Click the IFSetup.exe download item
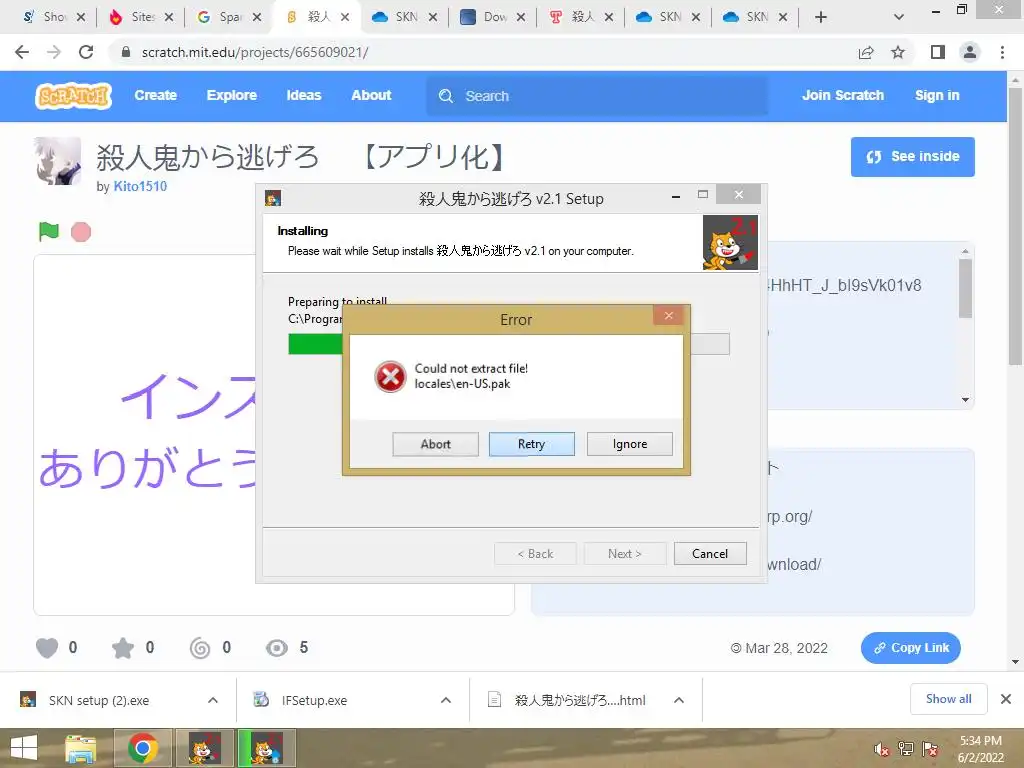 [x=314, y=700]
